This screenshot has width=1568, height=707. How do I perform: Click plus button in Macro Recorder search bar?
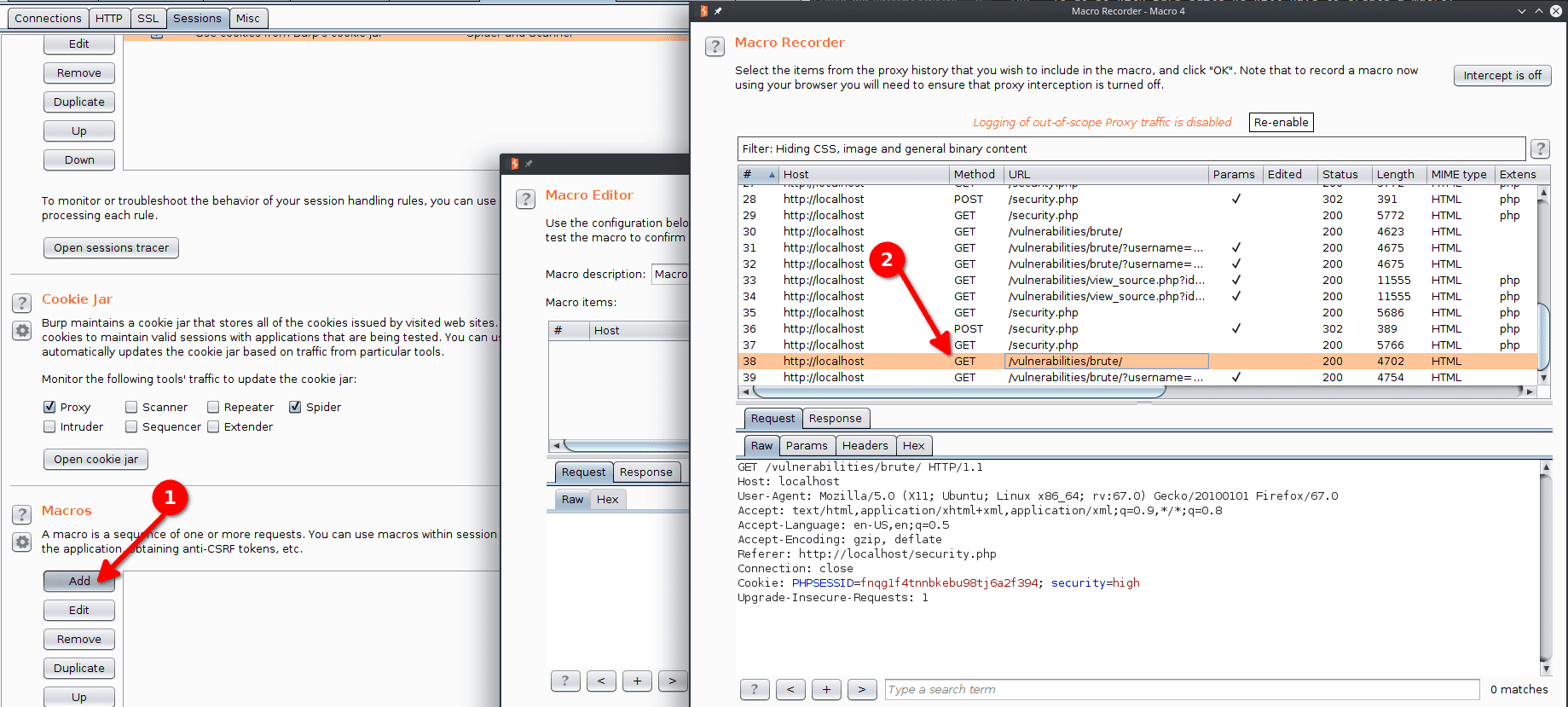pyautogui.click(x=826, y=689)
